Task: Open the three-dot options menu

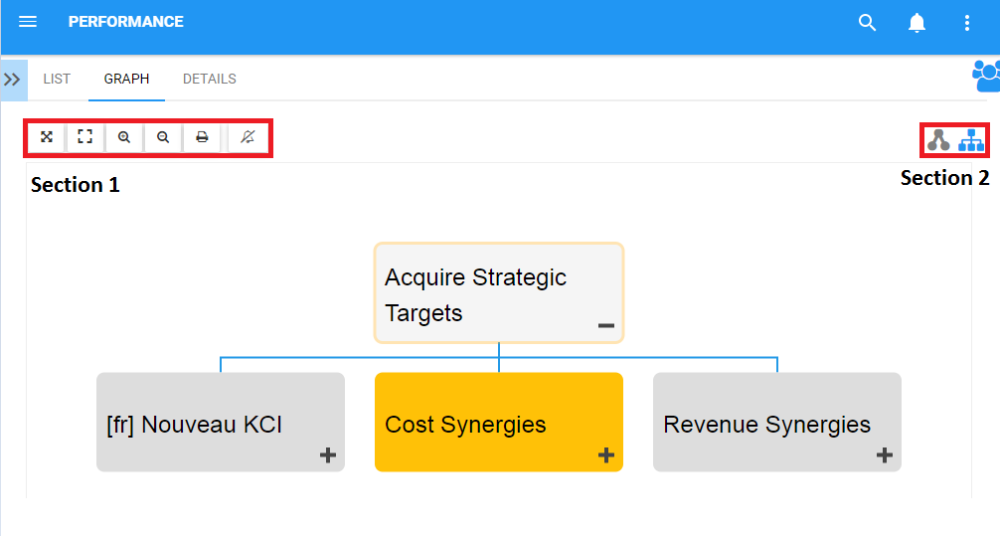Action: click(966, 23)
